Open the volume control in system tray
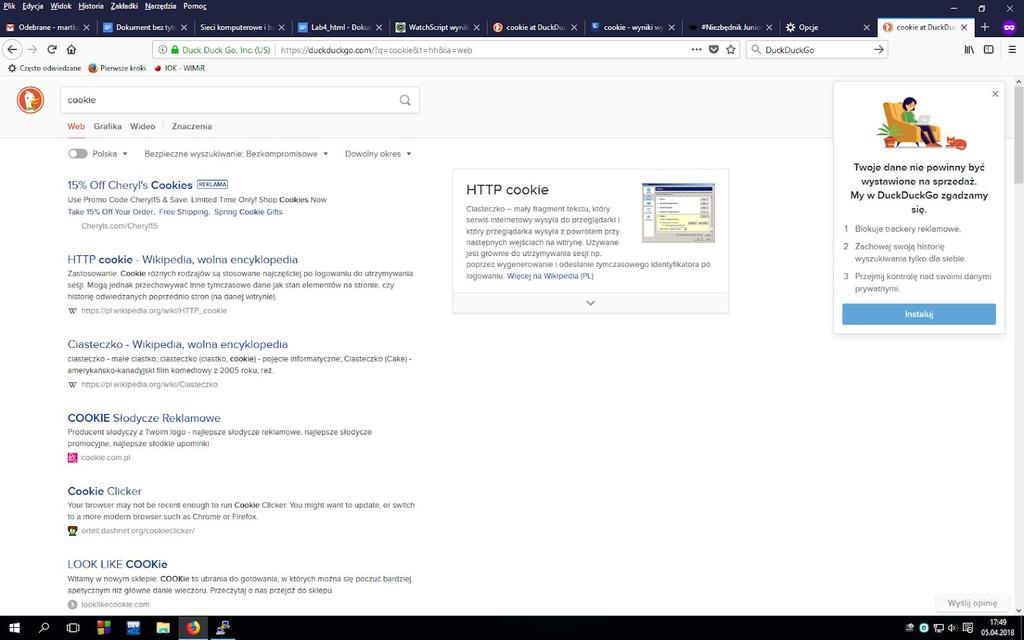 [x=952, y=628]
